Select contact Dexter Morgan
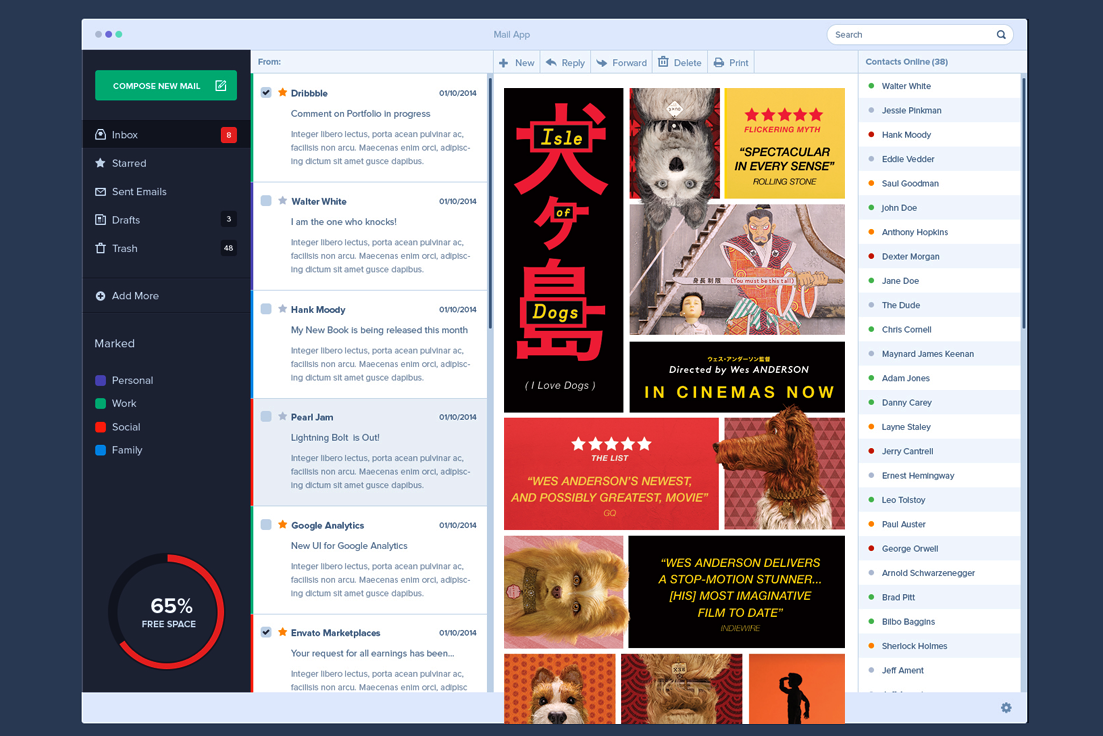Screen dimensions: 1103x736 pos(939,257)
